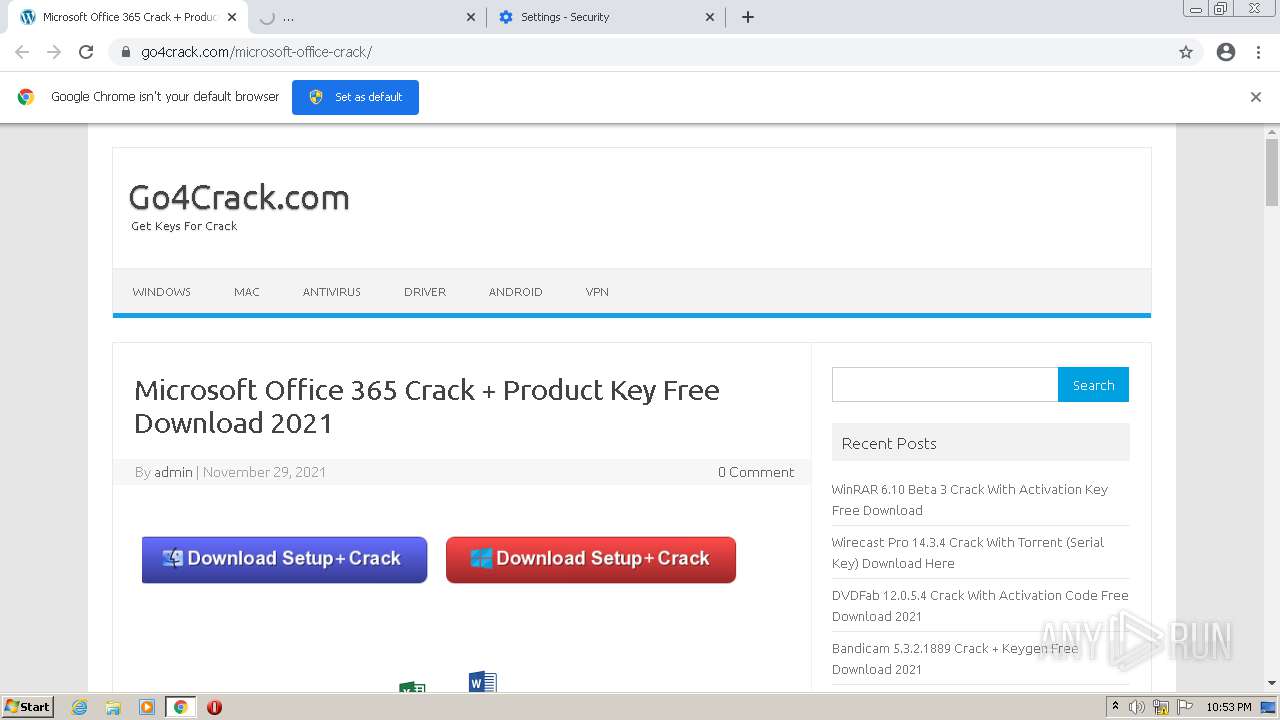Click the blue Download Setup+Crack button

(x=284, y=559)
